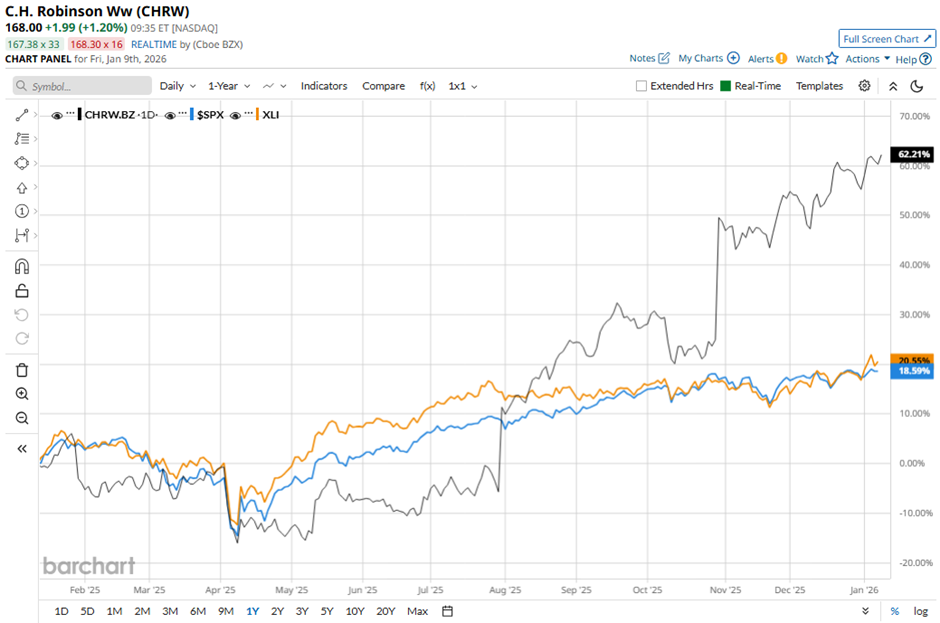Select the trend line drawing tool
The image size is (940, 623).
click(22, 115)
